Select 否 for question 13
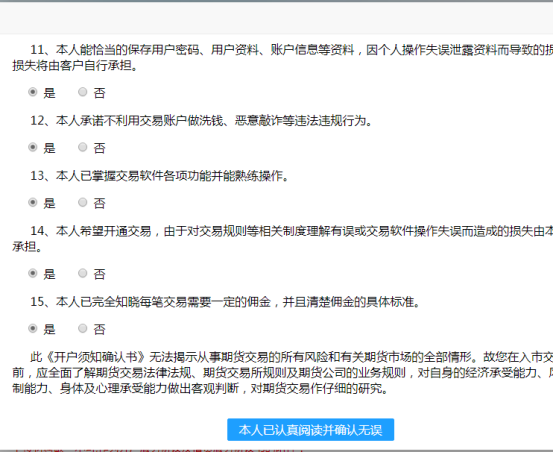The image size is (554, 452). tap(82, 202)
